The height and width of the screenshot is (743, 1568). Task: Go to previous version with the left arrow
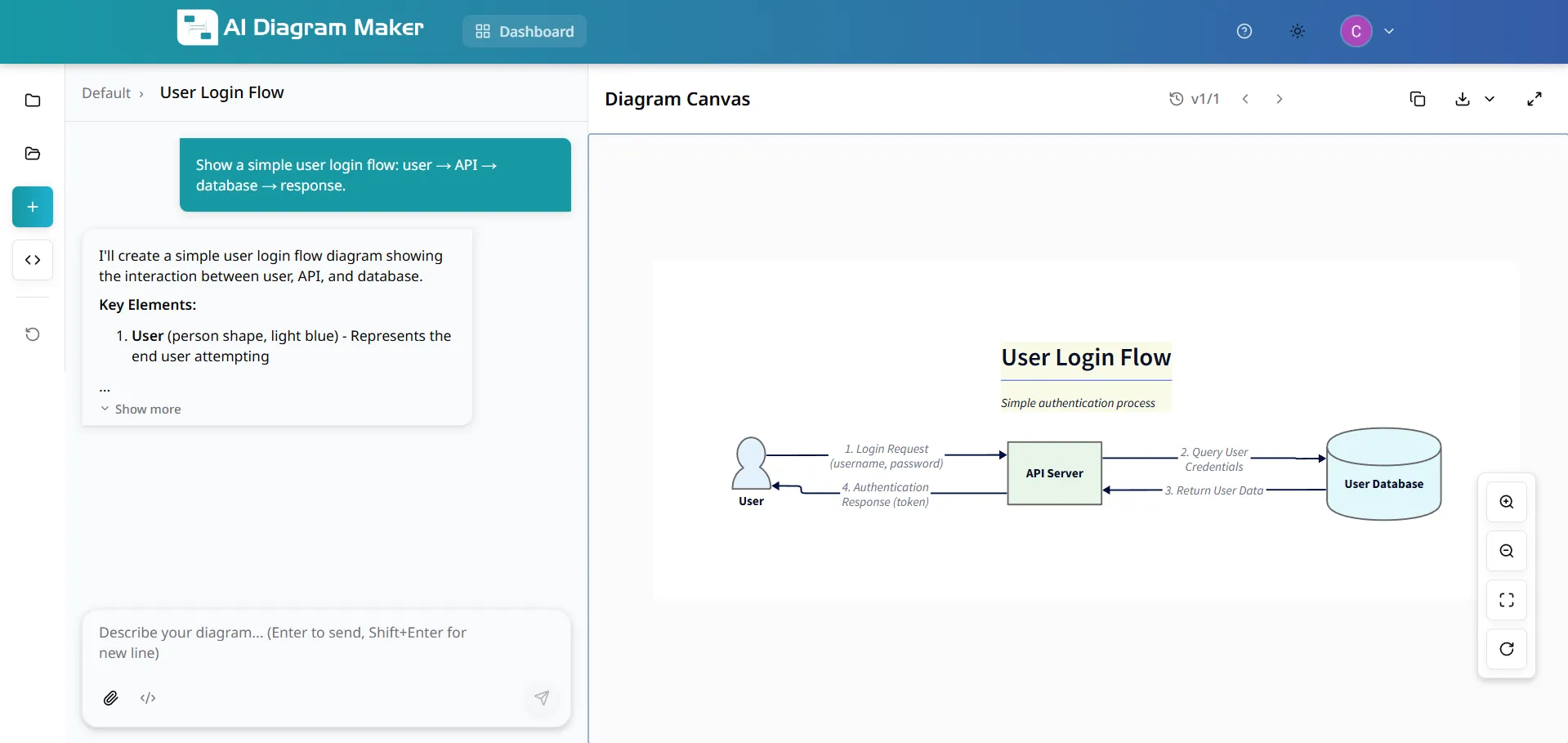click(1245, 98)
